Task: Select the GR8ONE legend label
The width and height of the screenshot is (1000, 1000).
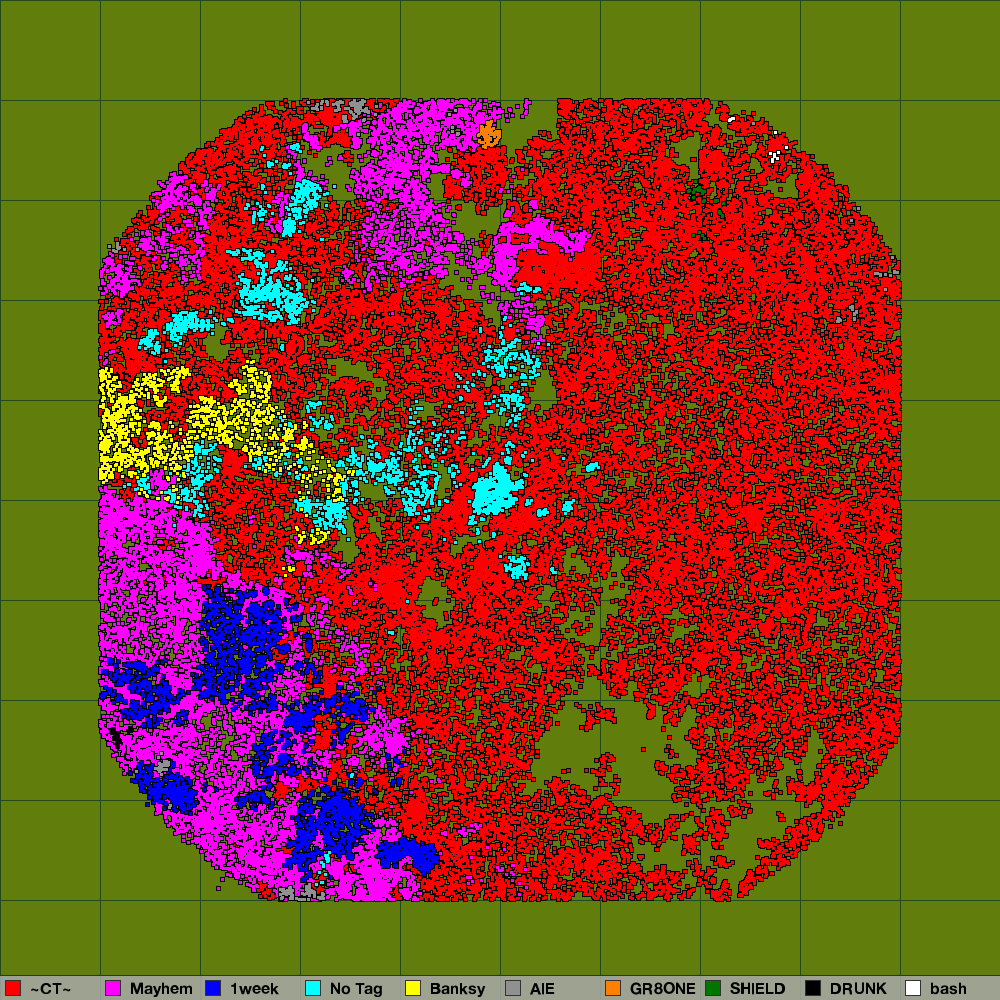Action: pyautogui.click(x=663, y=989)
